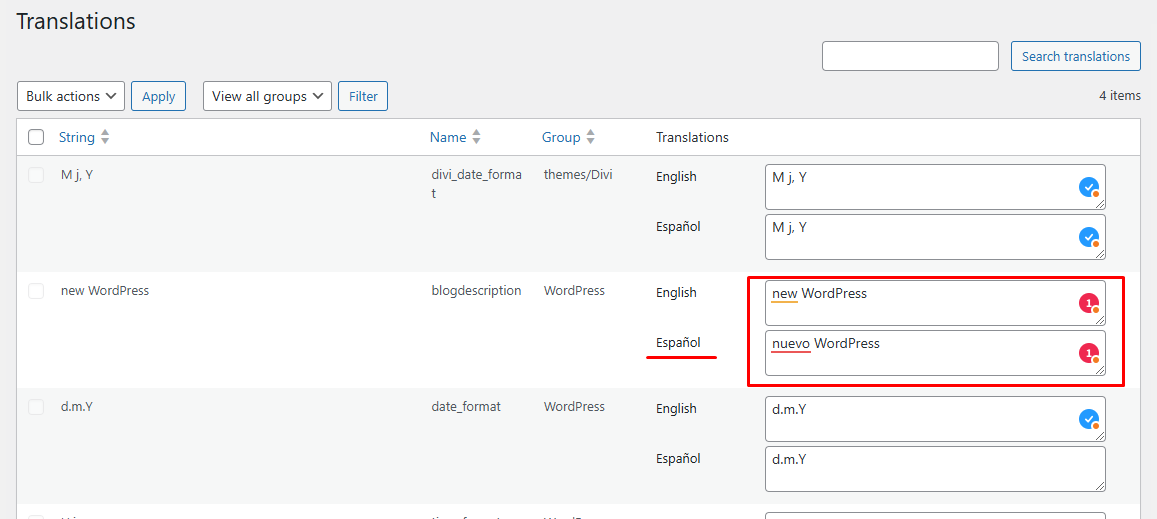
Task: Click the '4 items' count text
Action: point(1119,96)
